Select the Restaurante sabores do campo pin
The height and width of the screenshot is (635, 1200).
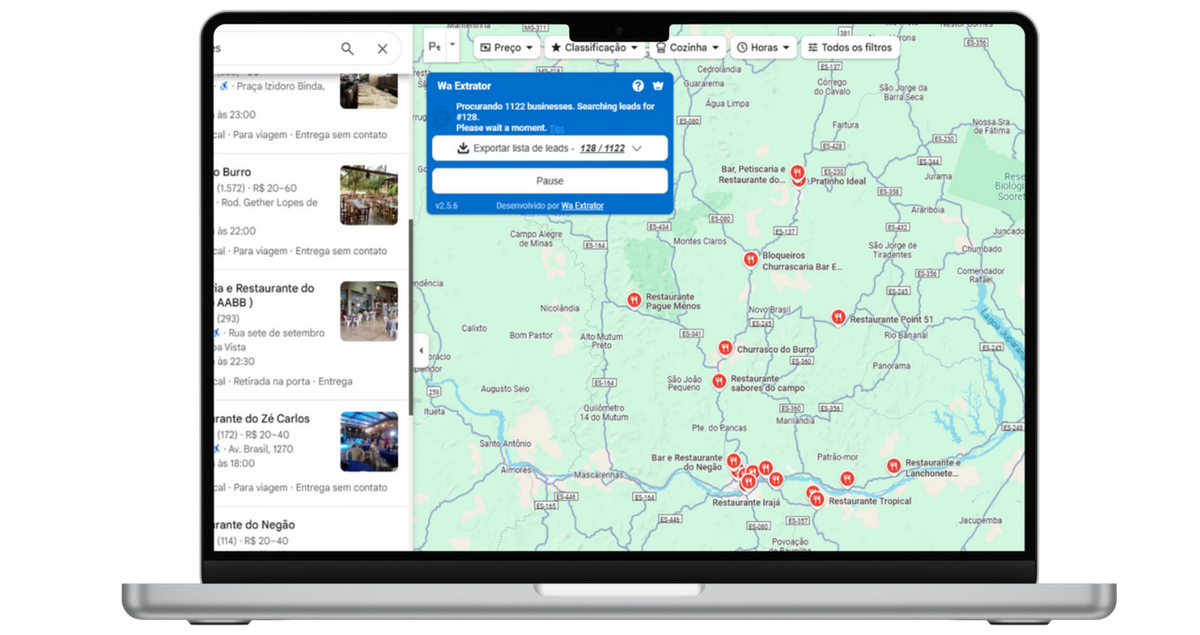719,381
